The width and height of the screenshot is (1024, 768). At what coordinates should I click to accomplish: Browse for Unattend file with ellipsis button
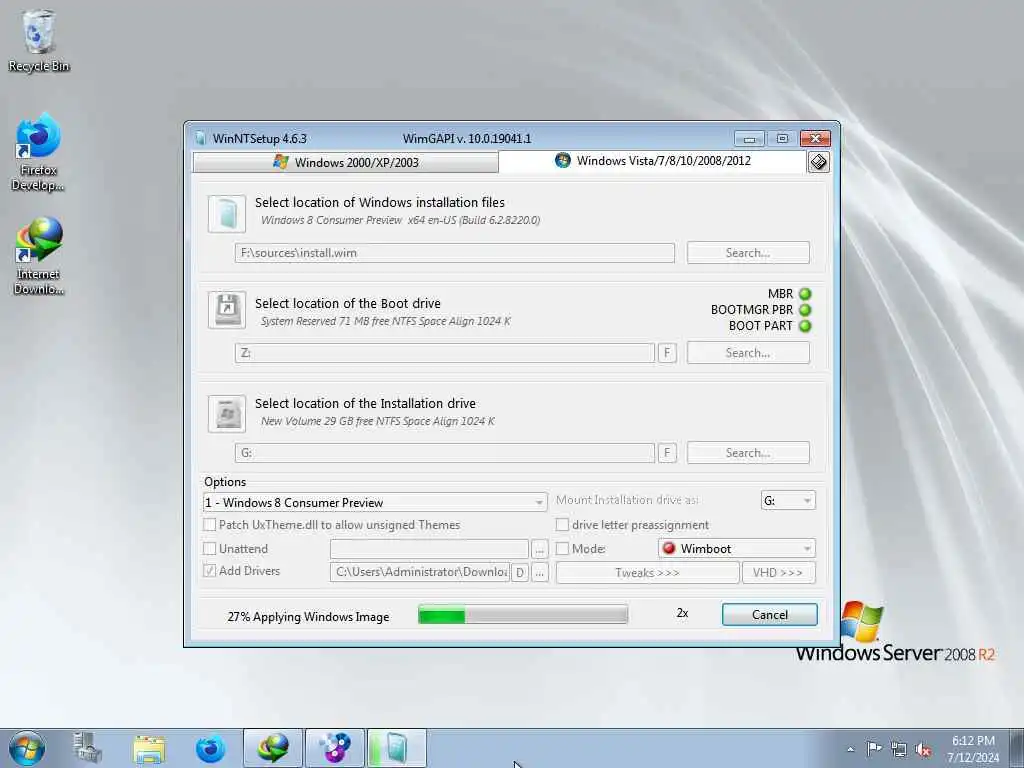click(539, 549)
